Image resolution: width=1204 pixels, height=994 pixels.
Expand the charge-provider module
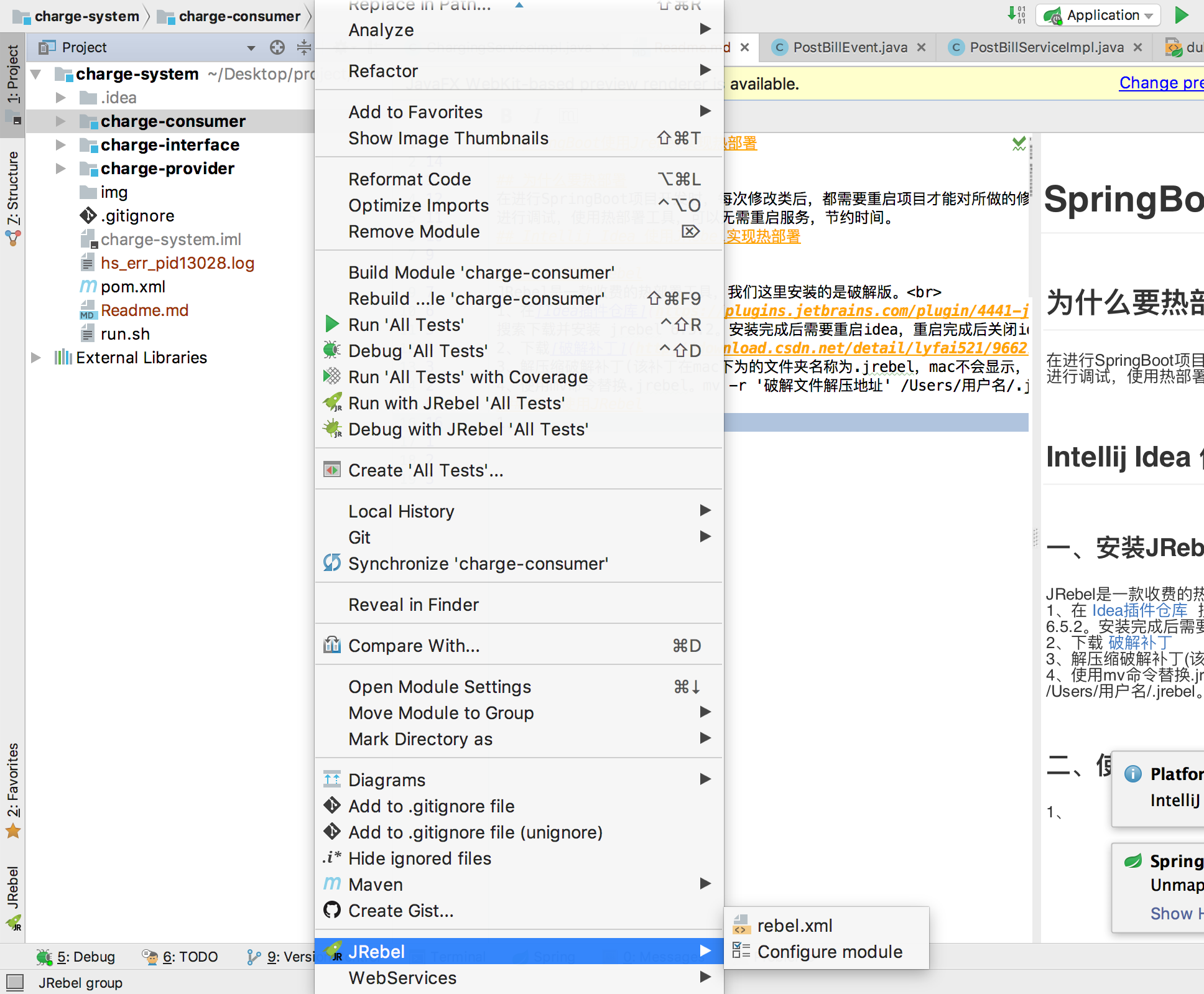click(61, 169)
